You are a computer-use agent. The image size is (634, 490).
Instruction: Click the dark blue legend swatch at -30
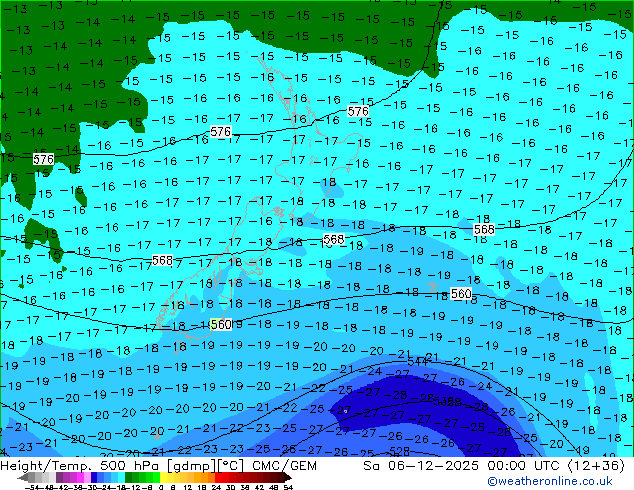coord(94,477)
